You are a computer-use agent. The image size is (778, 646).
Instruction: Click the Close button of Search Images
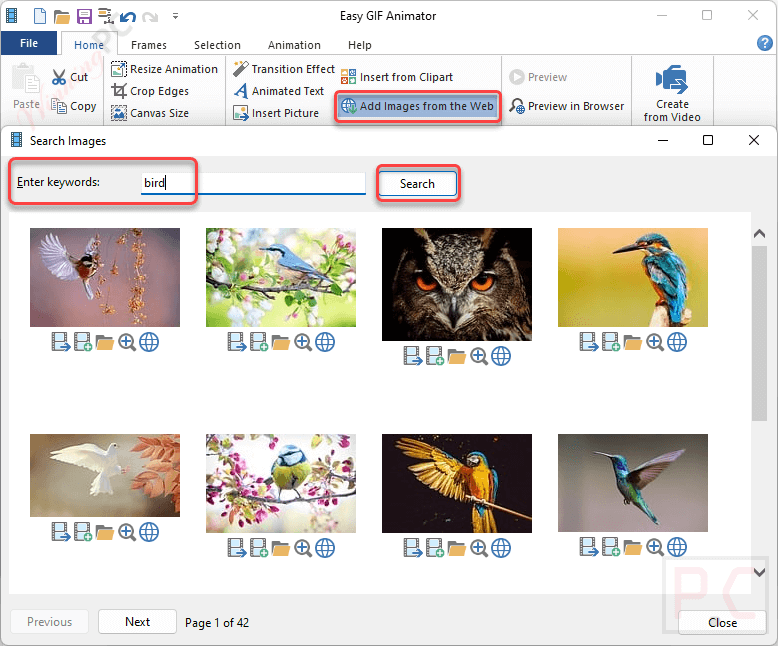(x=722, y=623)
